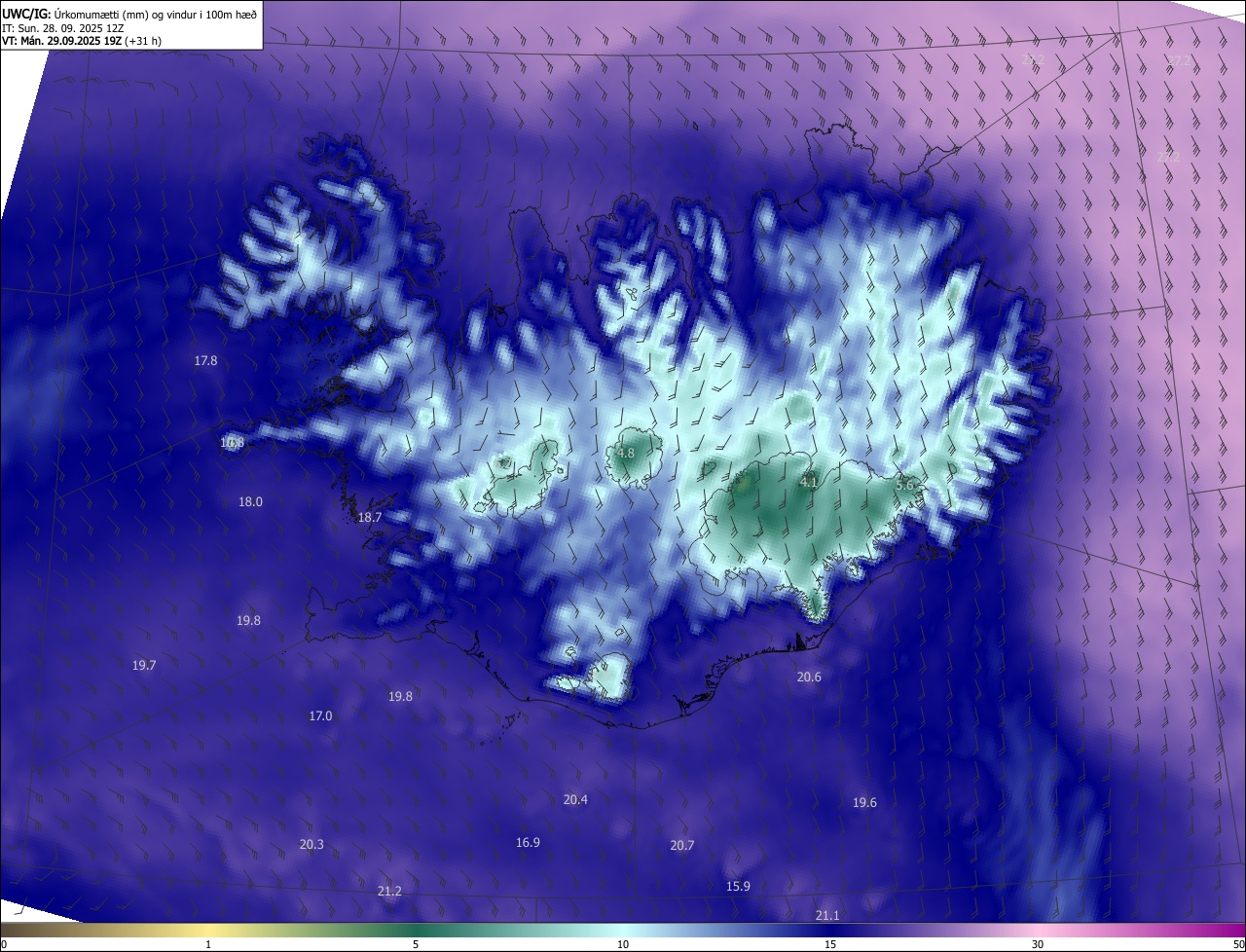The height and width of the screenshot is (952, 1246).
Task: Click the value label 18.7 near the coast
Action: click(x=370, y=517)
